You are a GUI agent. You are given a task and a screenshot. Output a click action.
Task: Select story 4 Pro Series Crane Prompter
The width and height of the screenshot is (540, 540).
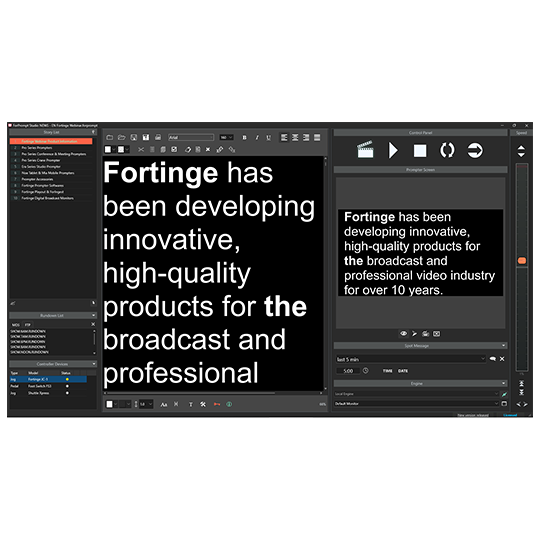point(51,160)
